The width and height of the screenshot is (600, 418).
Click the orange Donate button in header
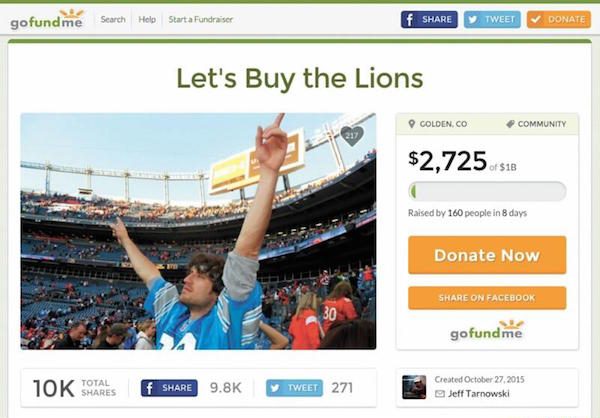click(558, 20)
